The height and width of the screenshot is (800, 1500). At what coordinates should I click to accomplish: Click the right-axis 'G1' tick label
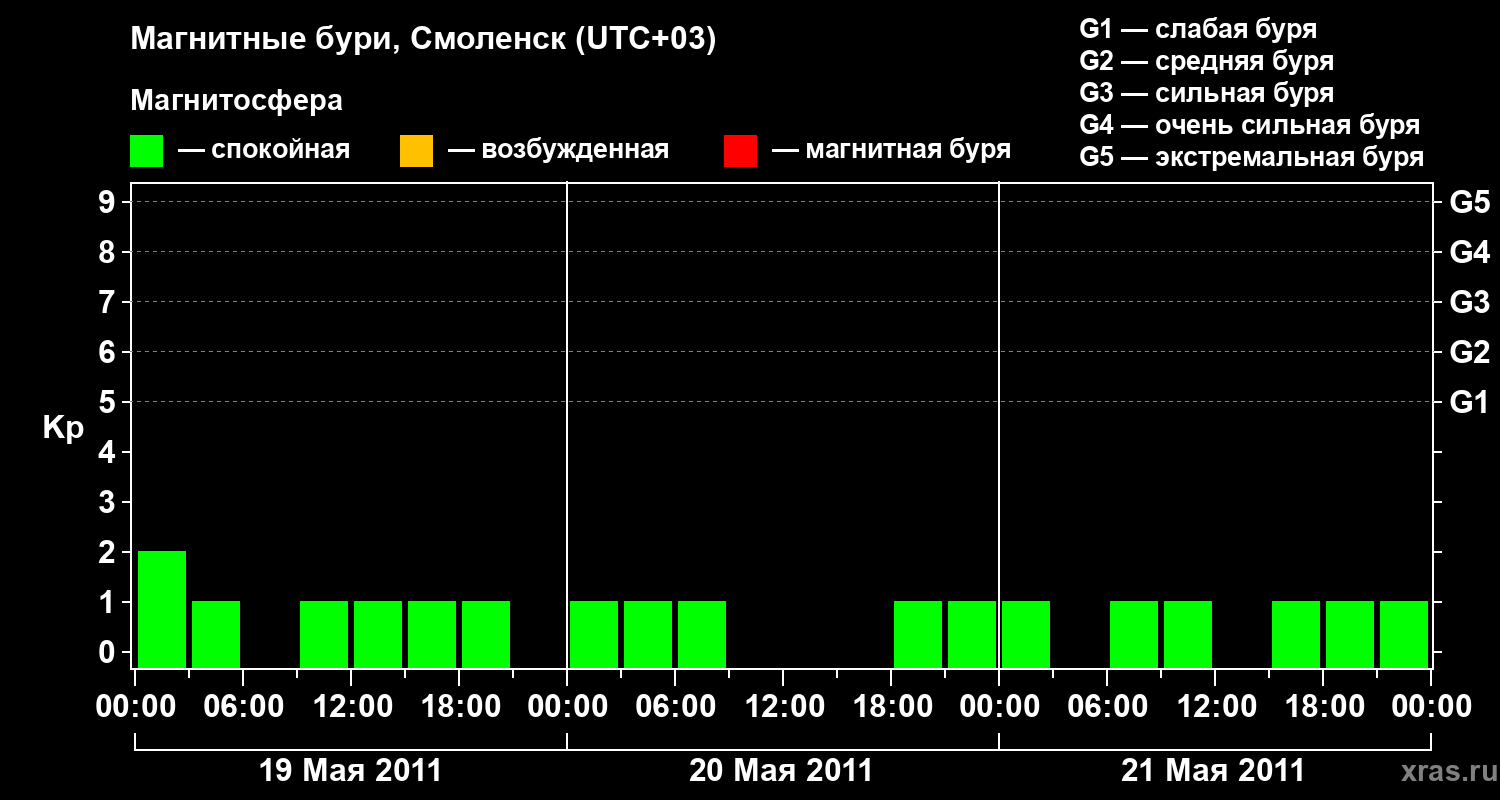[1470, 402]
